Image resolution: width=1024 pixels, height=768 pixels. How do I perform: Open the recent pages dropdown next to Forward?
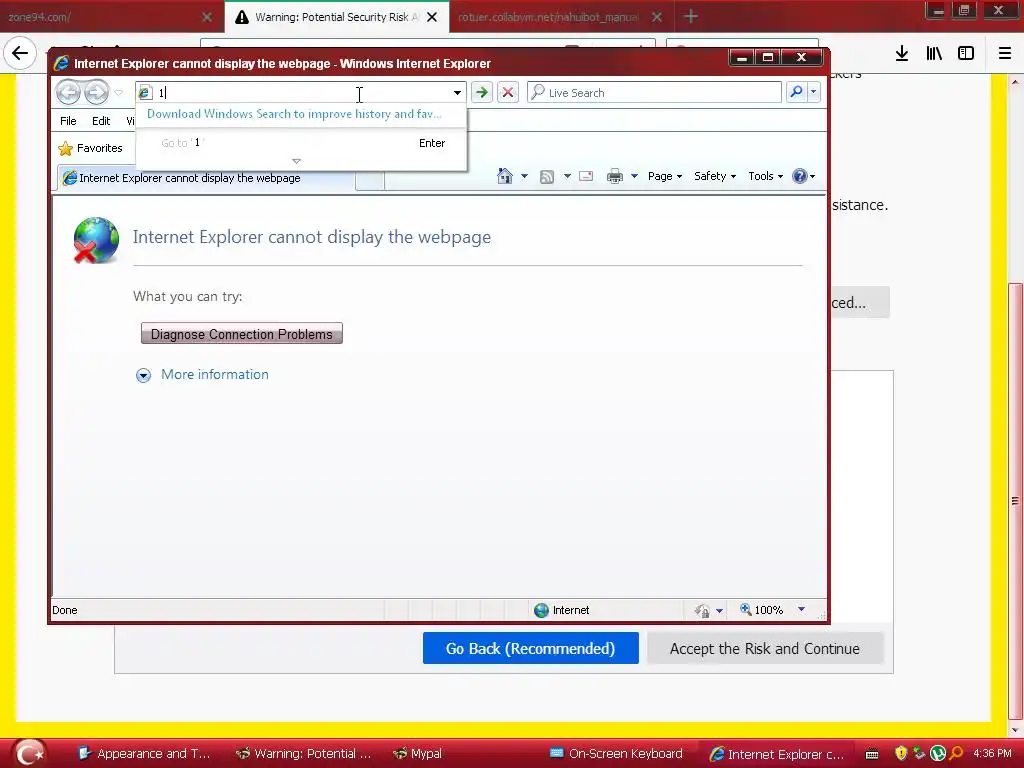pyautogui.click(x=118, y=93)
